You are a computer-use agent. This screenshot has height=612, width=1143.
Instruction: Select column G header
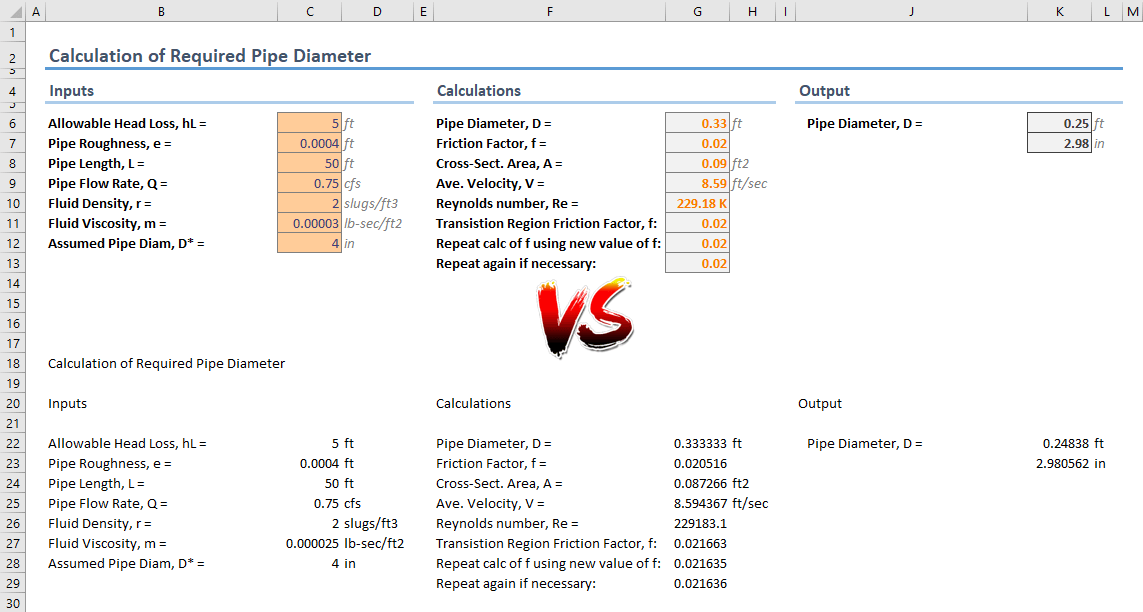(698, 11)
